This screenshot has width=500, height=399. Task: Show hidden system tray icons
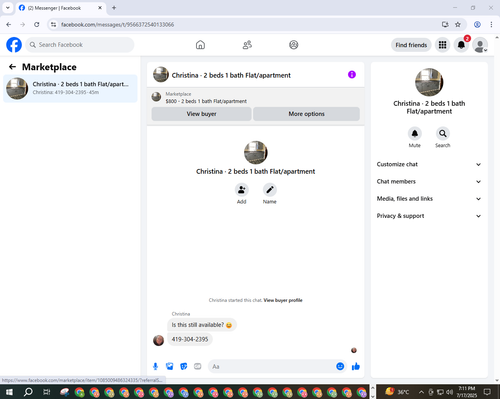pos(421,392)
